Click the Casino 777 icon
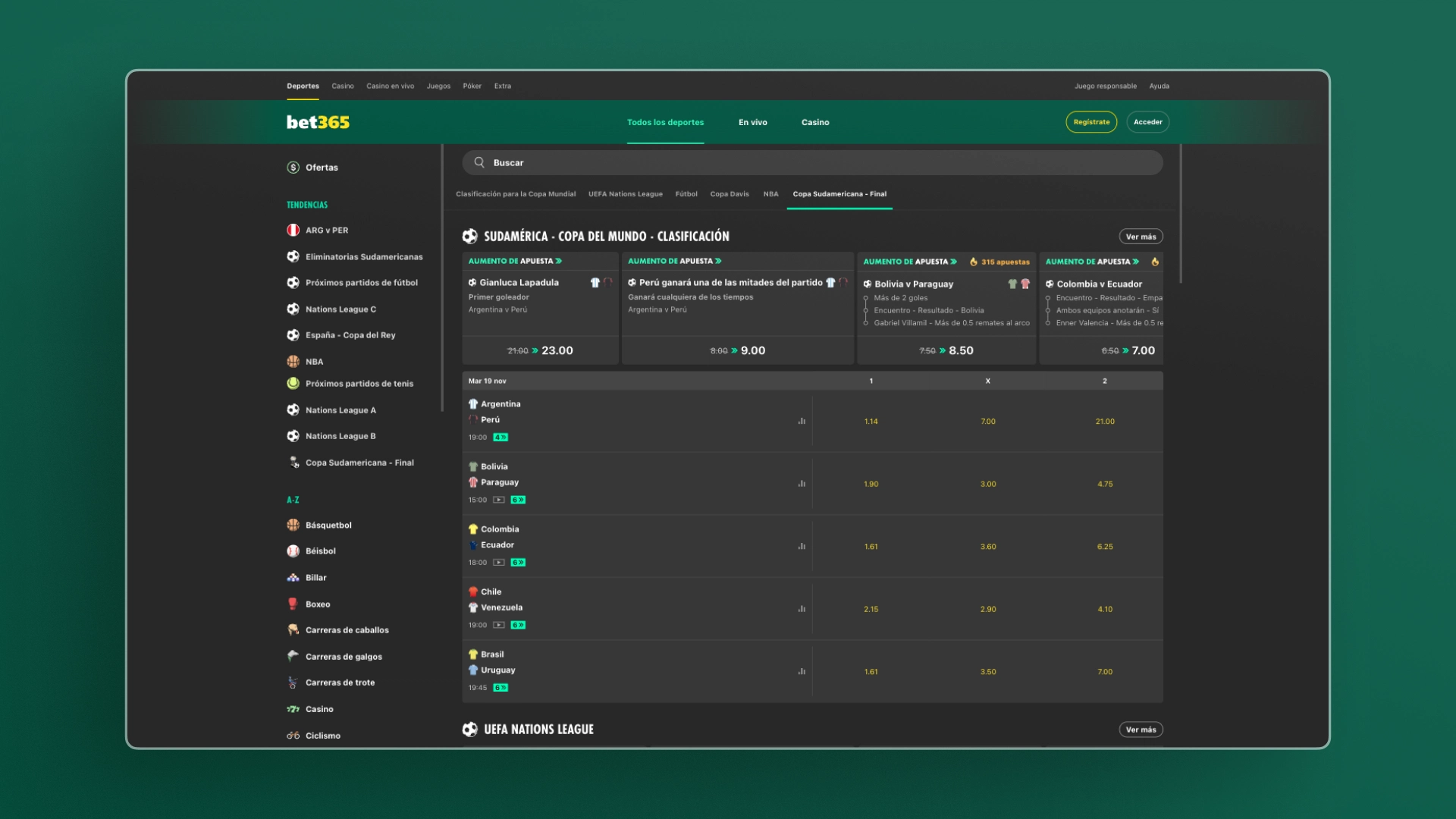This screenshot has height=819, width=1456. coord(293,709)
